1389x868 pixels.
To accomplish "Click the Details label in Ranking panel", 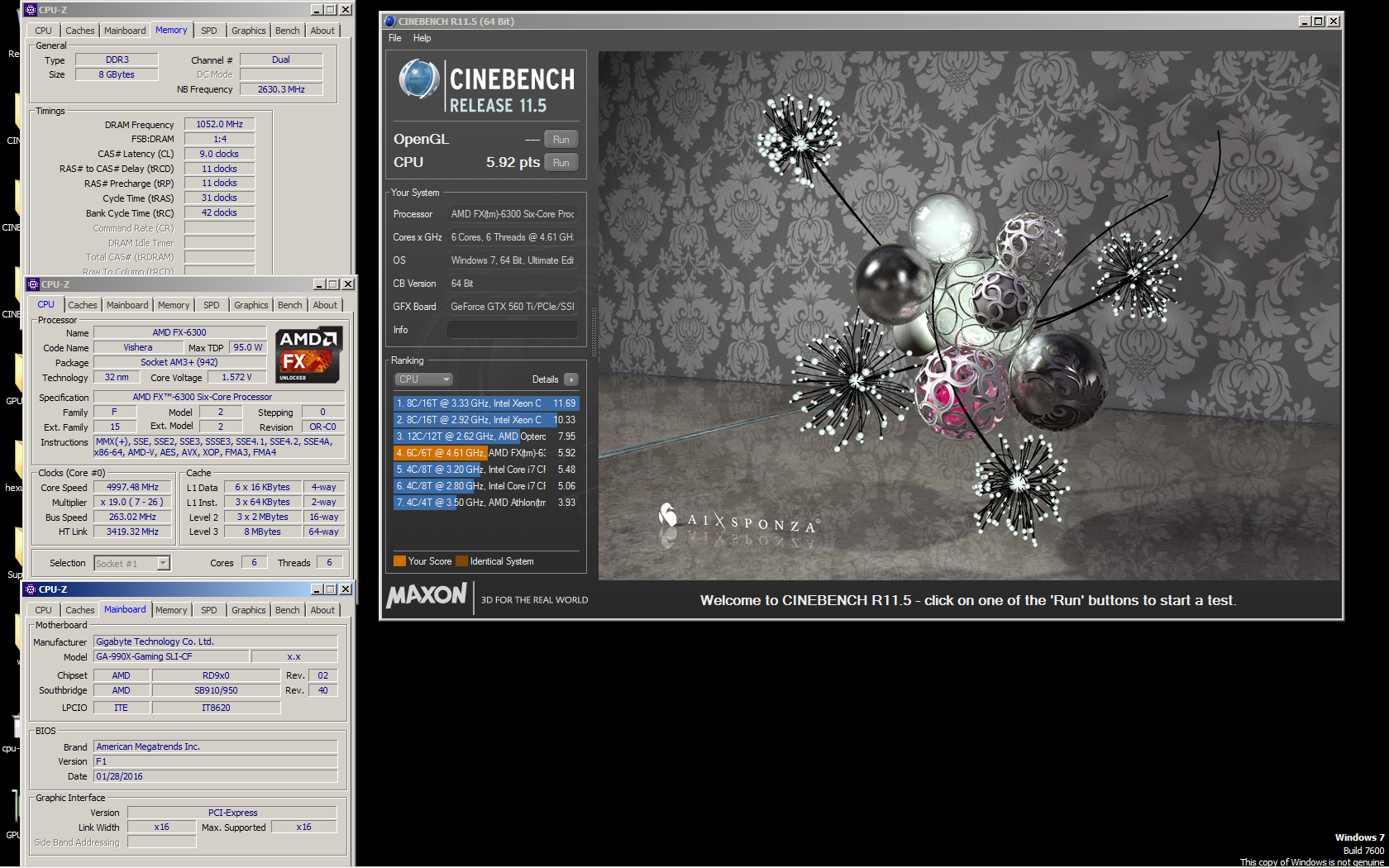I will coord(545,379).
